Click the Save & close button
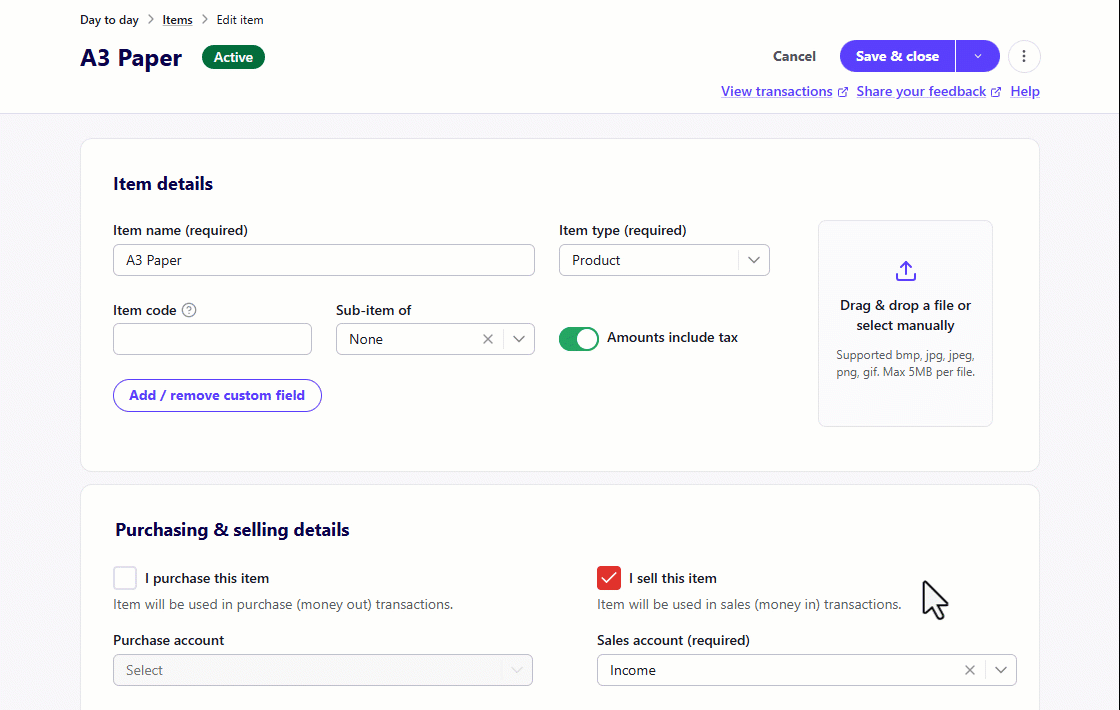This screenshot has height=710, width=1120. tap(897, 56)
